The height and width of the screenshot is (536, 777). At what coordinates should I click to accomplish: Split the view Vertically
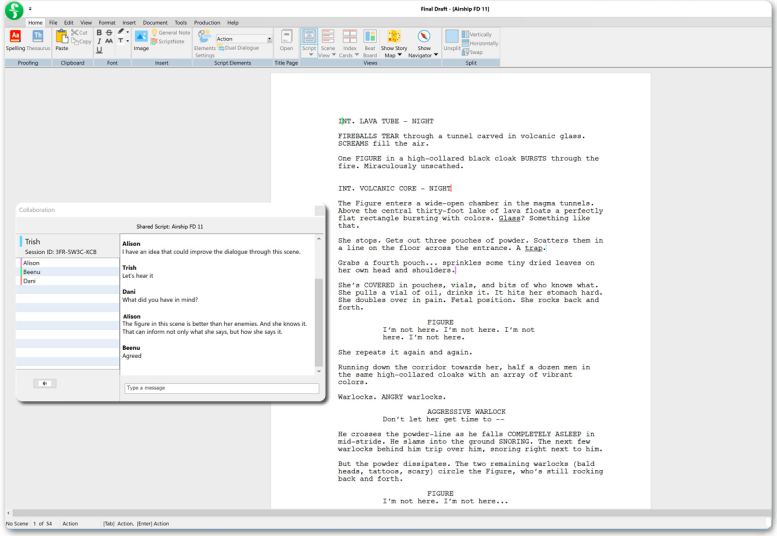coord(477,34)
